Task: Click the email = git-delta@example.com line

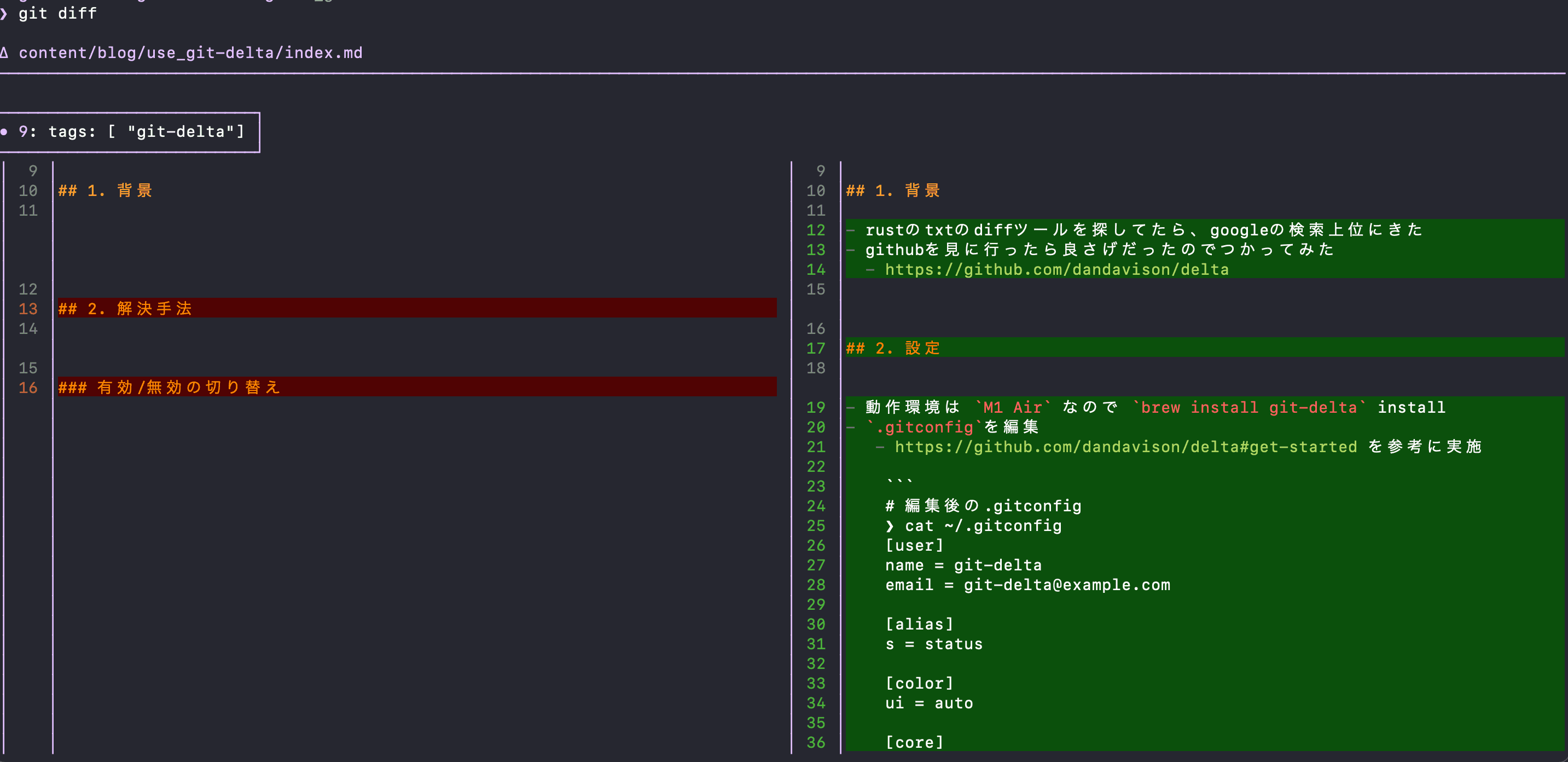Action: [x=1027, y=585]
